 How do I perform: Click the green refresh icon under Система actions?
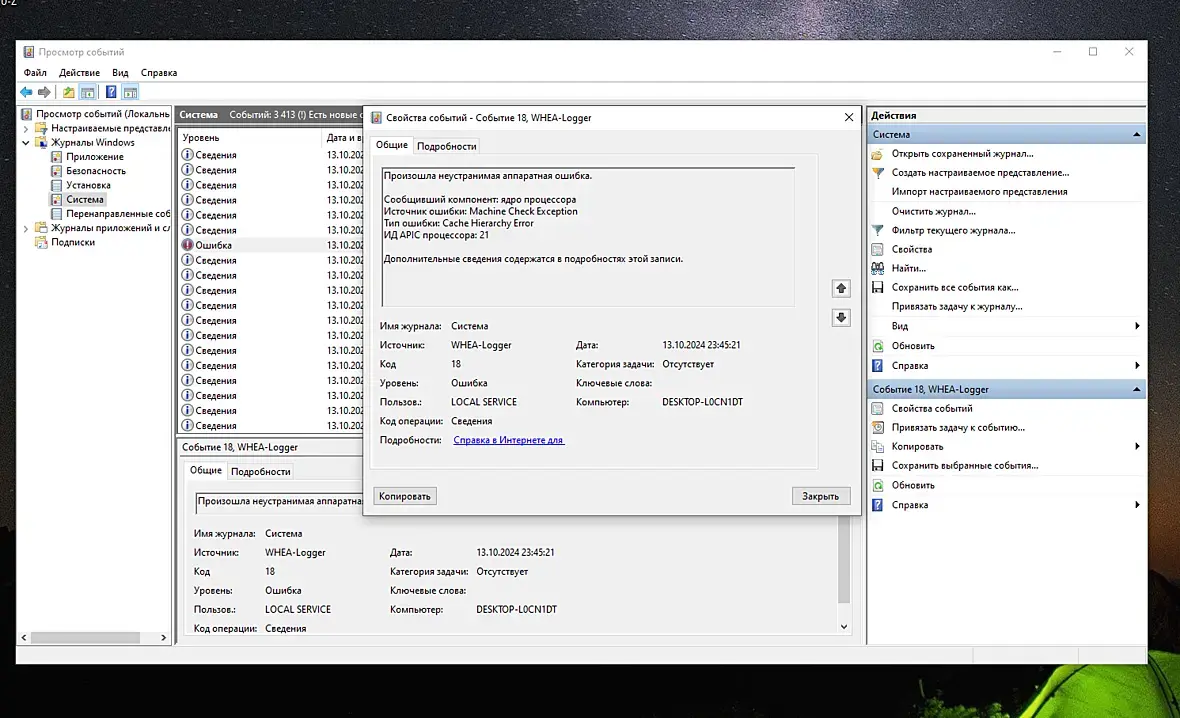pos(877,346)
